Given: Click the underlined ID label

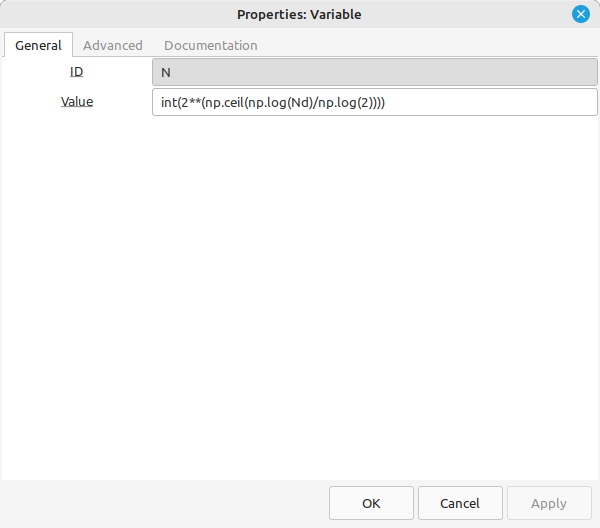Looking at the screenshot, I should (x=77, y=72).
